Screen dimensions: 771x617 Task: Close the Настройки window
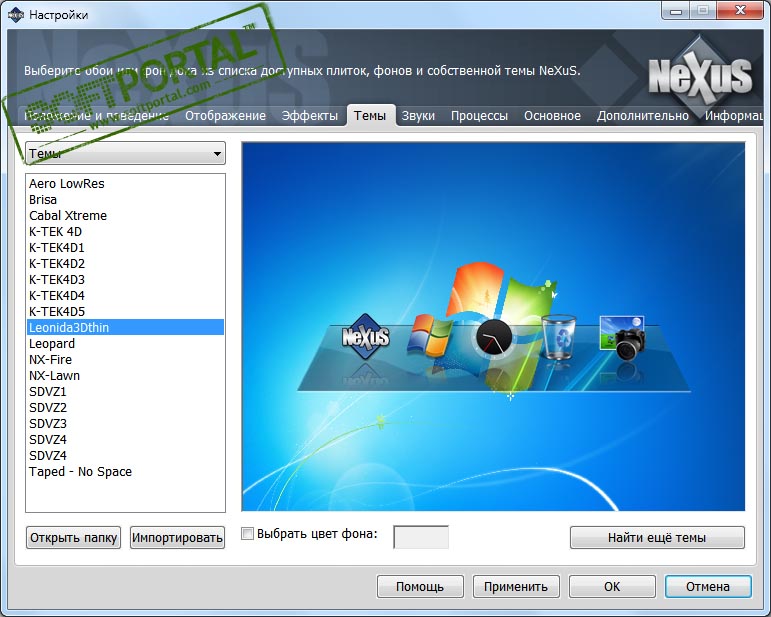pyautogui.click(x=741, y=10)
